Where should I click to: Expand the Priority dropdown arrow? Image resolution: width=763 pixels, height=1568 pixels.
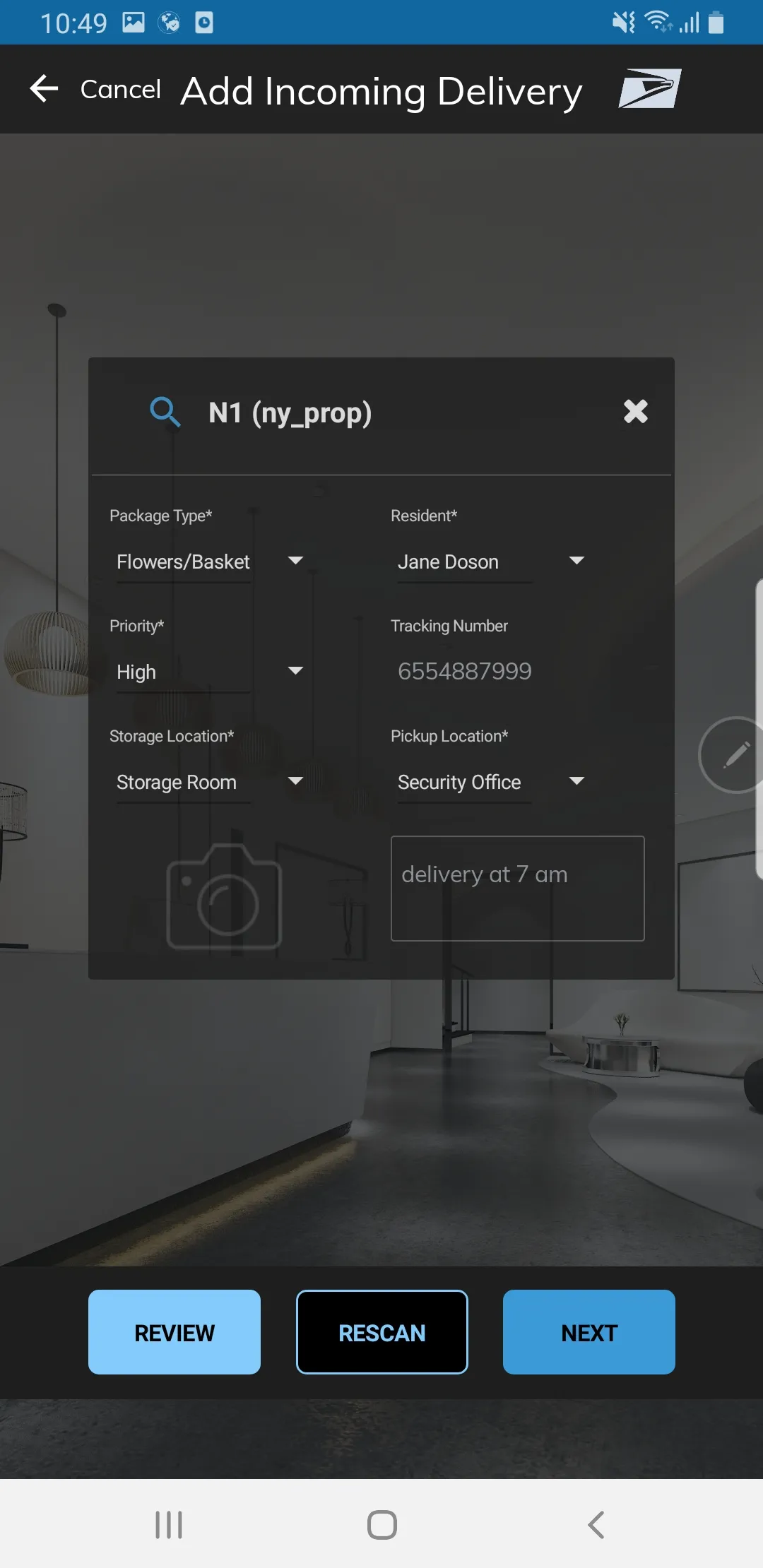pyautogui.click(x=295, y=671)
